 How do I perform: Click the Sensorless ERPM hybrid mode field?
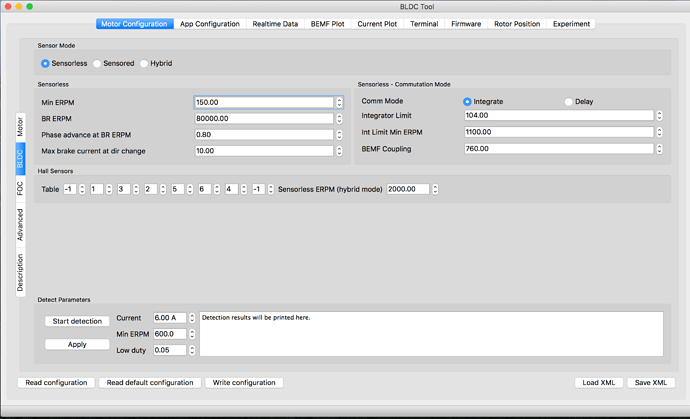(407, 189)
